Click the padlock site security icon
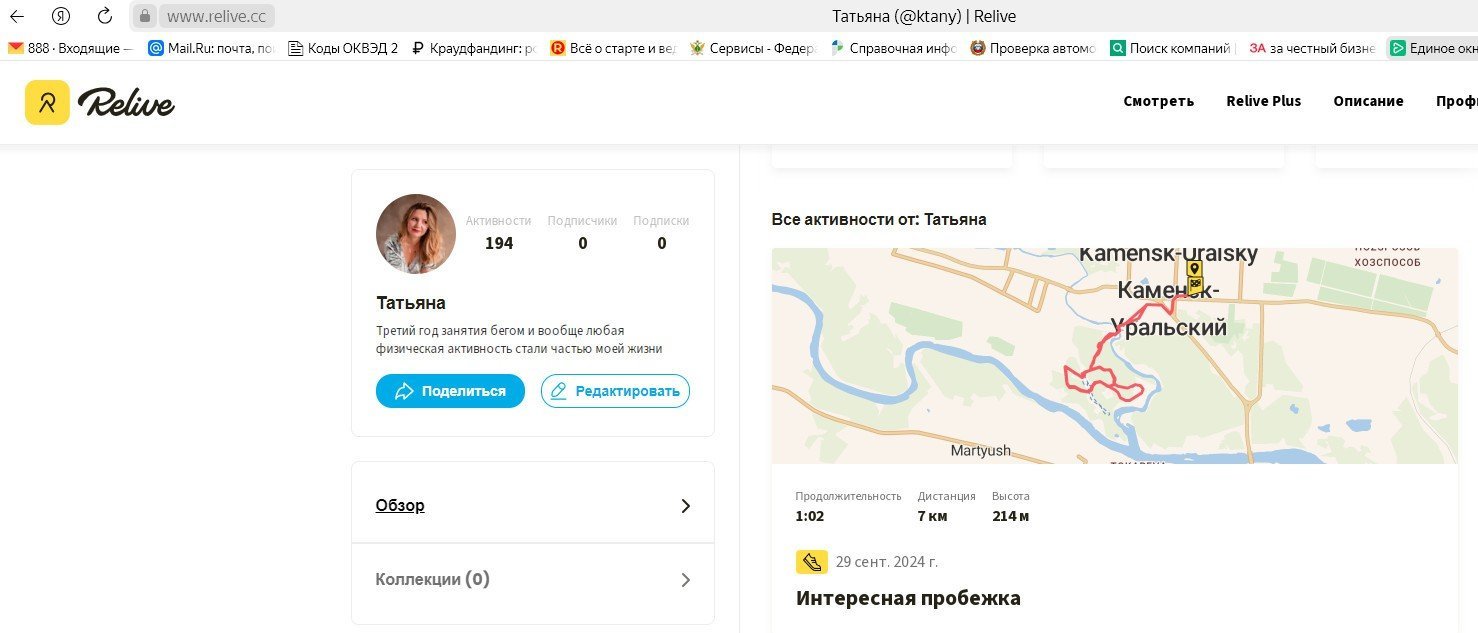Viewport: 1478px width, 633px height. 145,16
